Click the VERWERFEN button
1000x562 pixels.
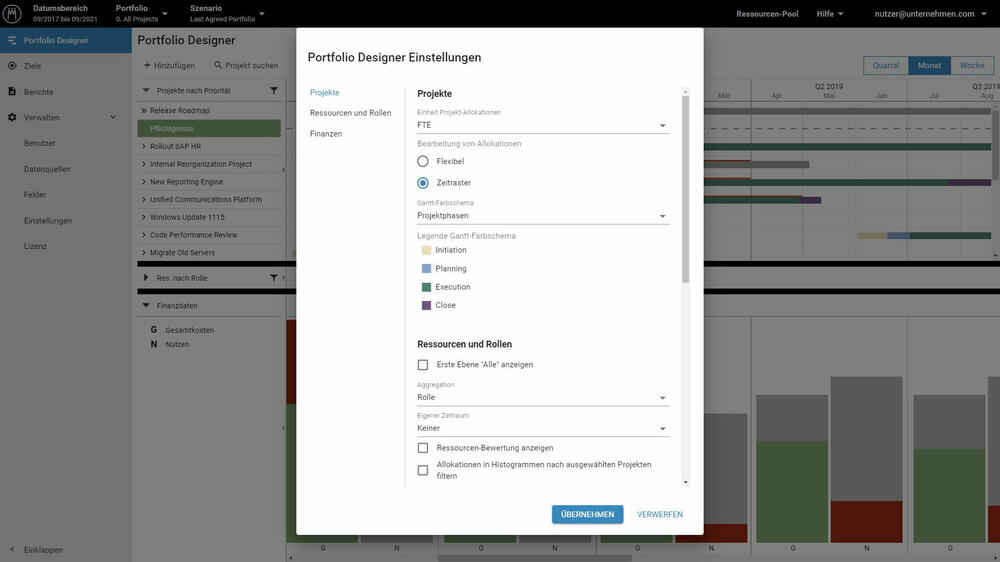click(660, 514)
